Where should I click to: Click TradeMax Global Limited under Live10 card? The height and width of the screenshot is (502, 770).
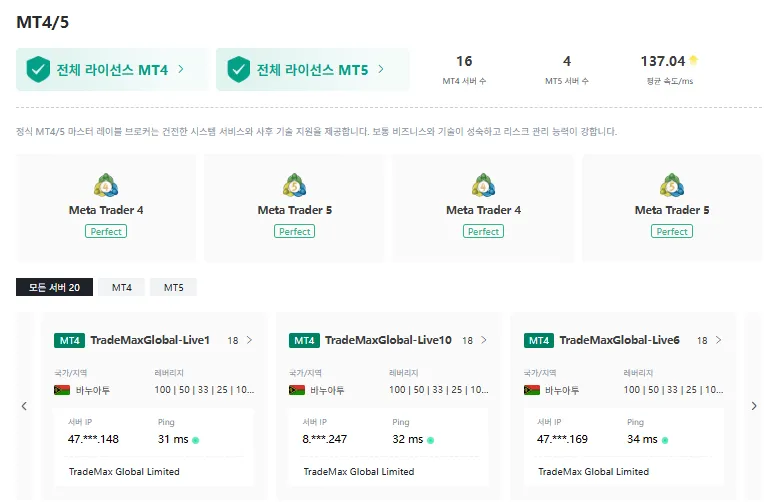[359, 472]
